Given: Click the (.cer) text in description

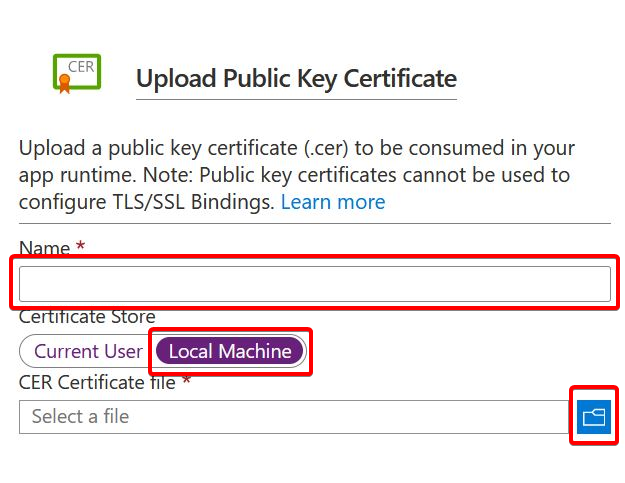Looking at the screenshot, I should [326, 148].
